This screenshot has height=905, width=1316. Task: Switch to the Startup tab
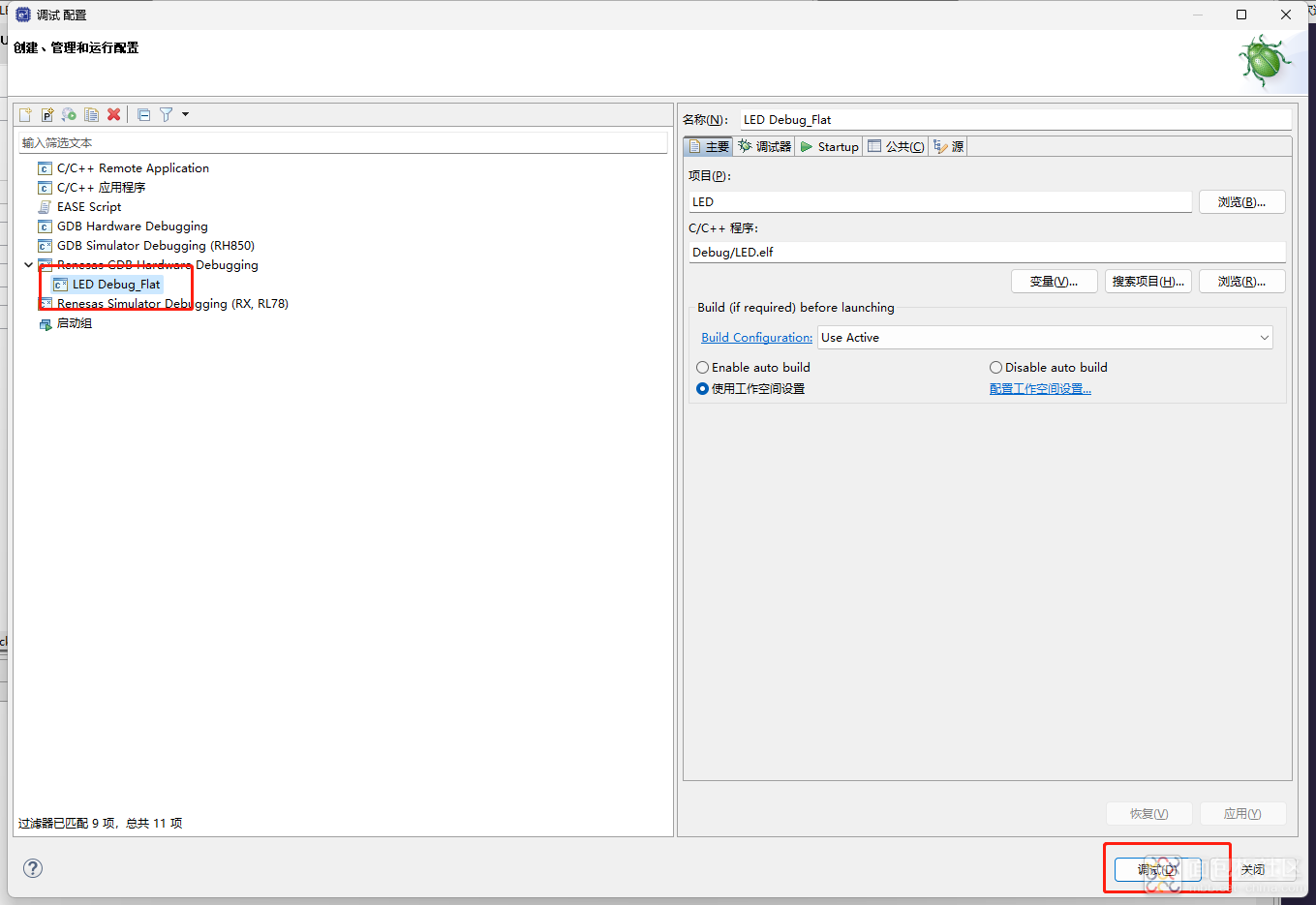(x=830, y=146)
